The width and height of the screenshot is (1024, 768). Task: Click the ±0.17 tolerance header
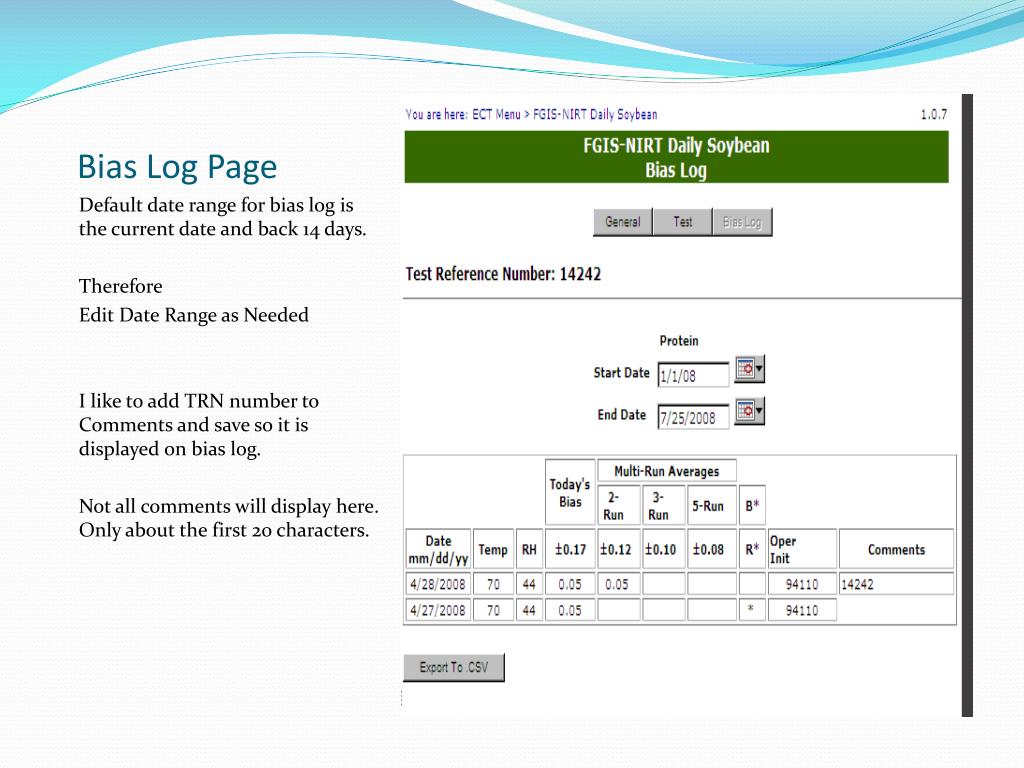pyautogui.click(x=570, y=549)
